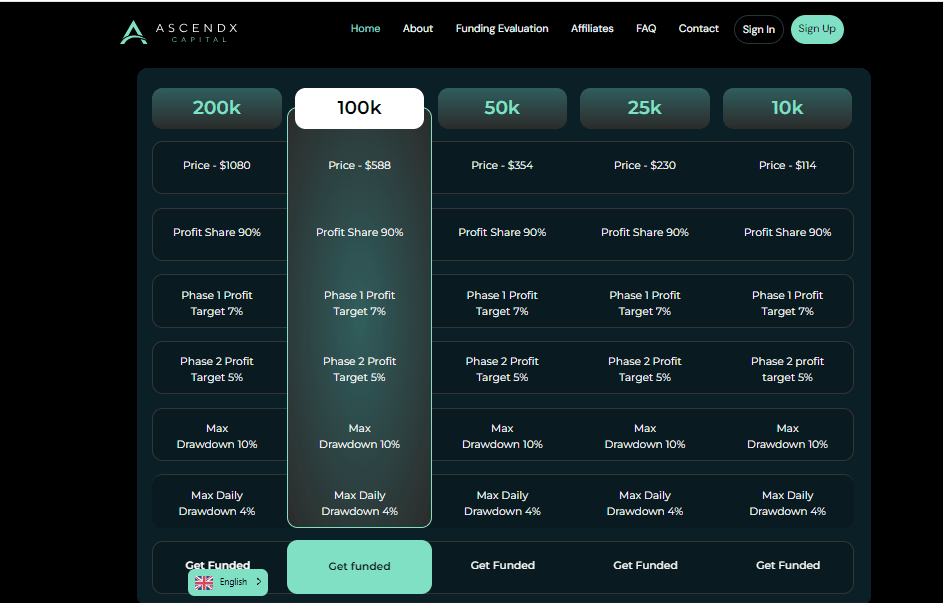Image resolution: width=943 pixels, height=603 pixels.
Task: Click 'Profit Share 90%' in the 100k column
Action: (x=359, y=232)
